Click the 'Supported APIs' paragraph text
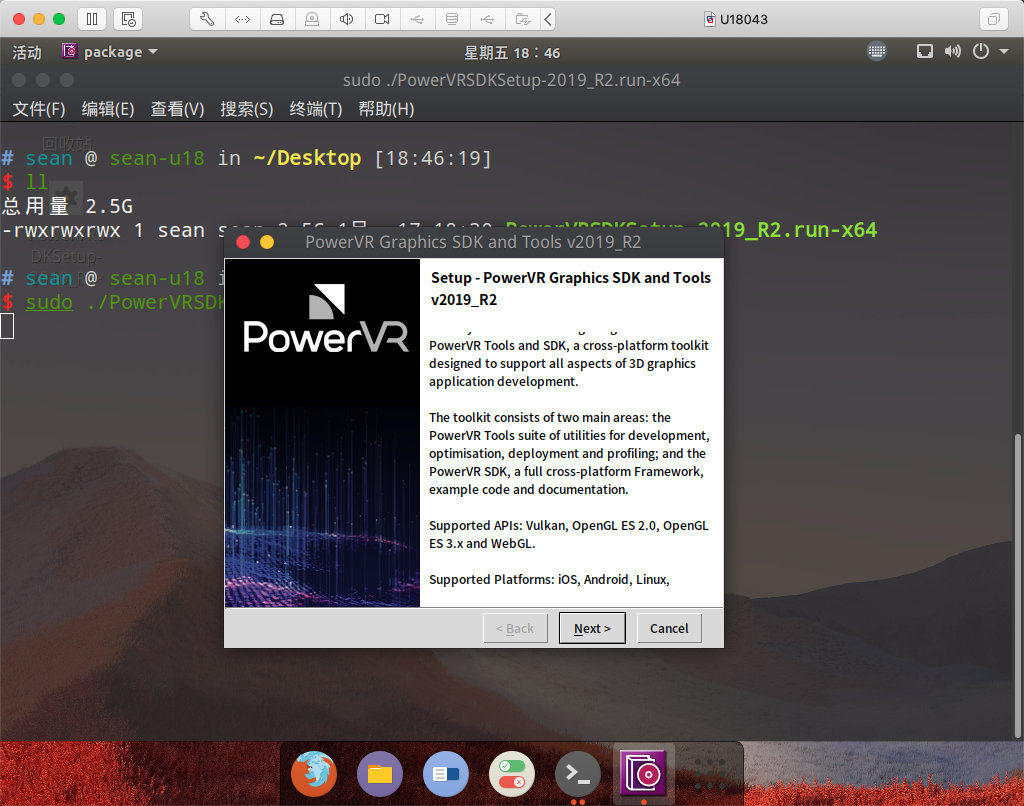 (568, 534)
